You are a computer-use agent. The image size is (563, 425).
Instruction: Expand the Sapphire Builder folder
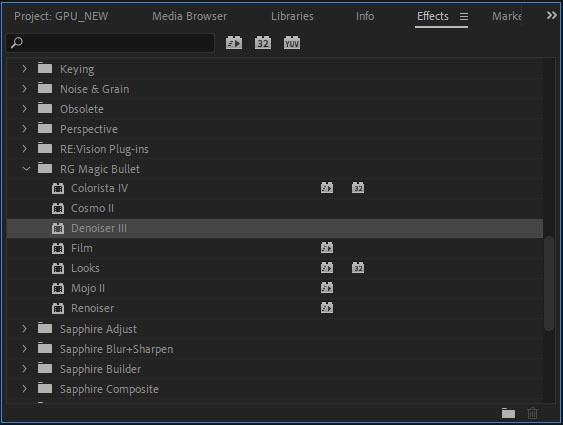click(x=24, y=369)
